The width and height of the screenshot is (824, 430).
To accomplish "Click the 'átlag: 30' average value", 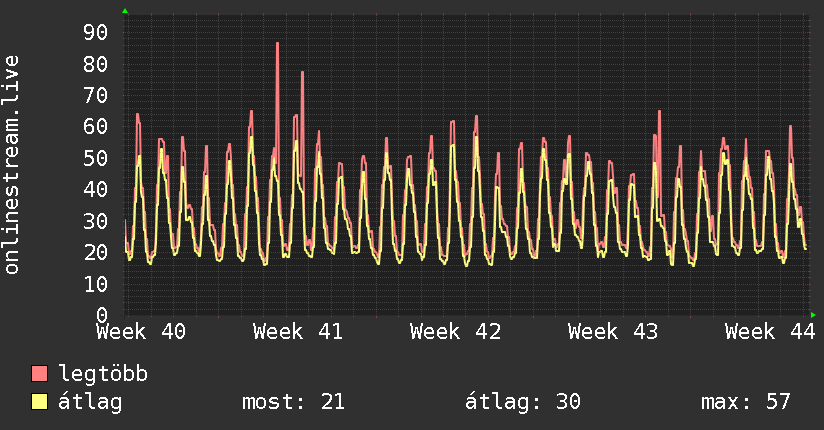I will [x=523, y=402].
